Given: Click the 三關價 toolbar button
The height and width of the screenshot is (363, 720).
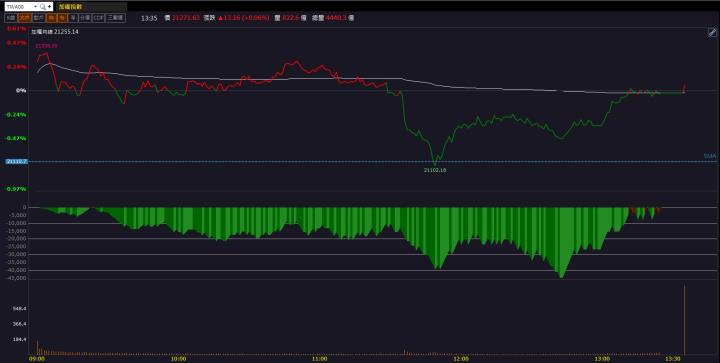Looking at the screenshot, I should 115,18.
